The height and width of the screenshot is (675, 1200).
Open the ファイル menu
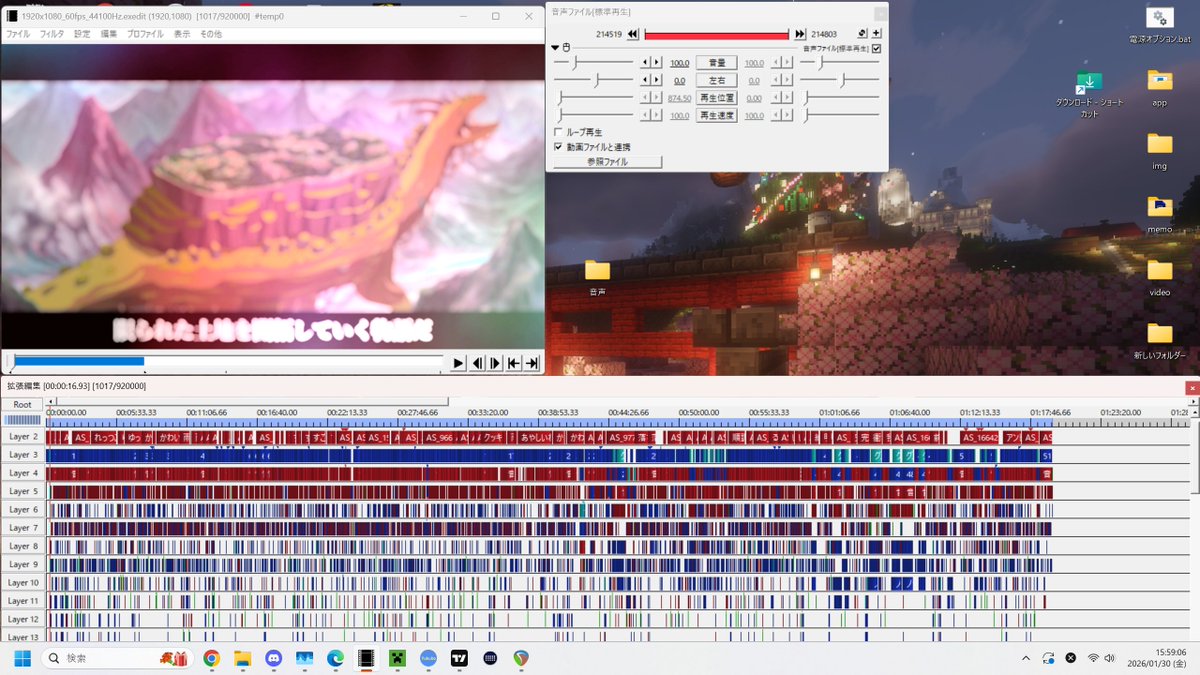[18, 34]
